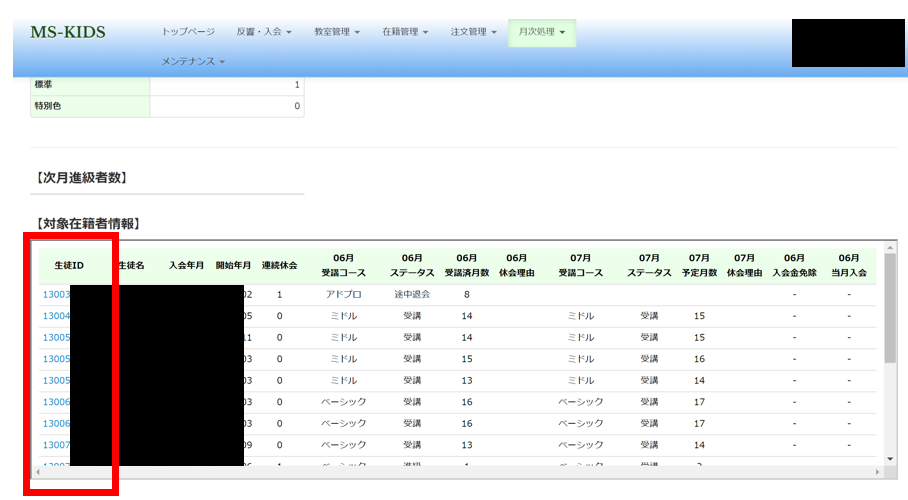Open the 在籍管理 dropdown
The width and height of the screenshot is (908, 500).
(404, 32)
